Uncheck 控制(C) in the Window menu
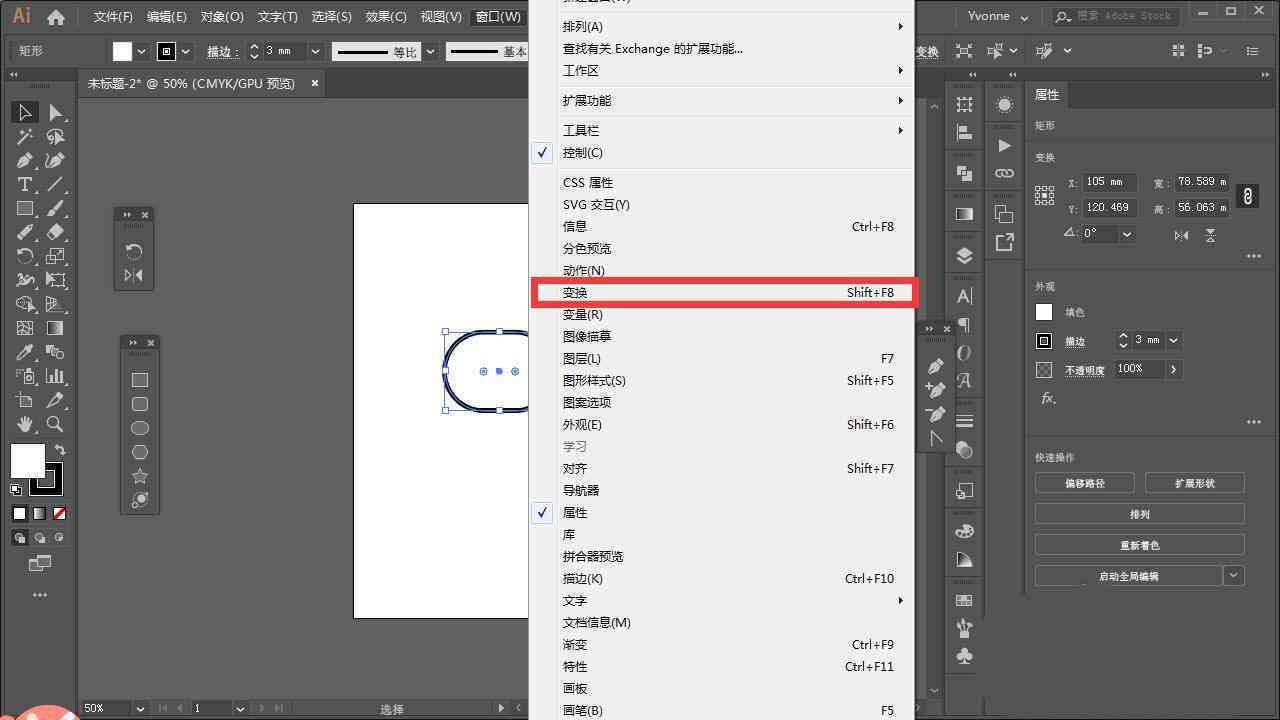The width and height of the screenshot is (1280, 720). 722,153
